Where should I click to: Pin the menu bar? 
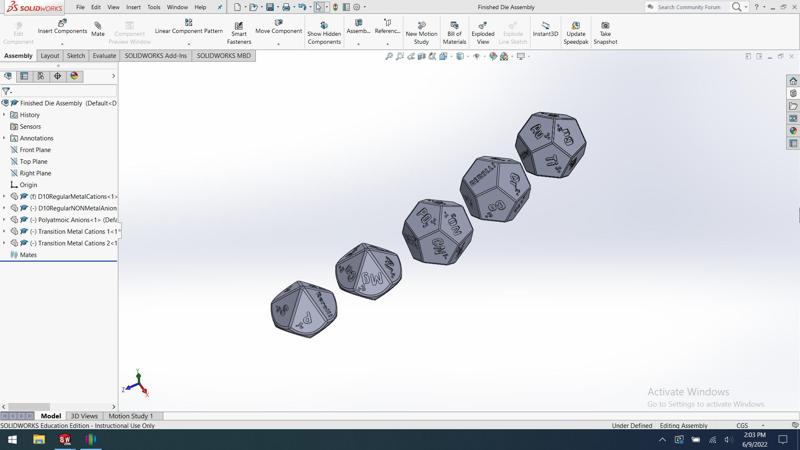220,7
